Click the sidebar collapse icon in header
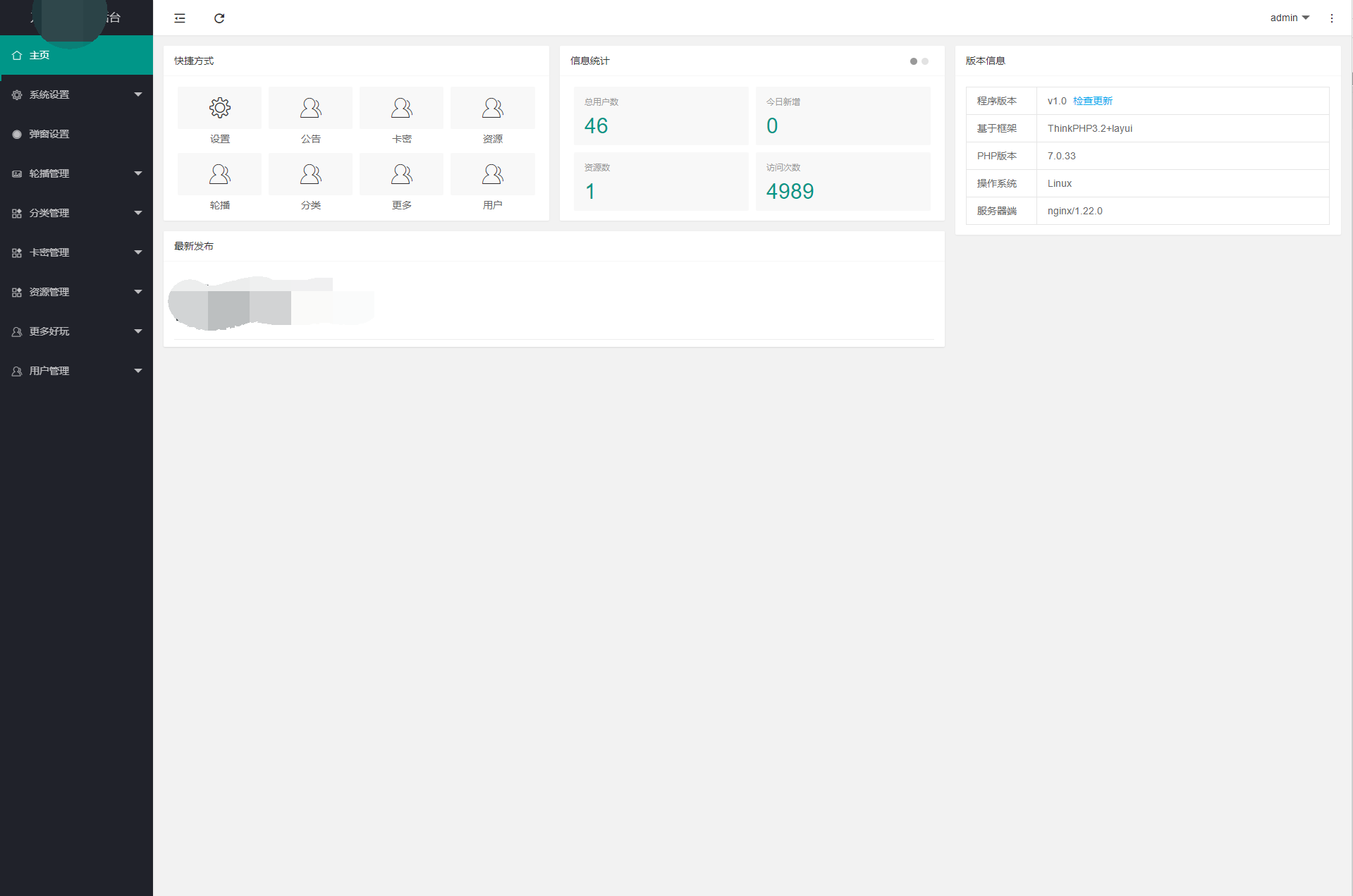Viewport: 1353px width, 896px height. point(180,18)
